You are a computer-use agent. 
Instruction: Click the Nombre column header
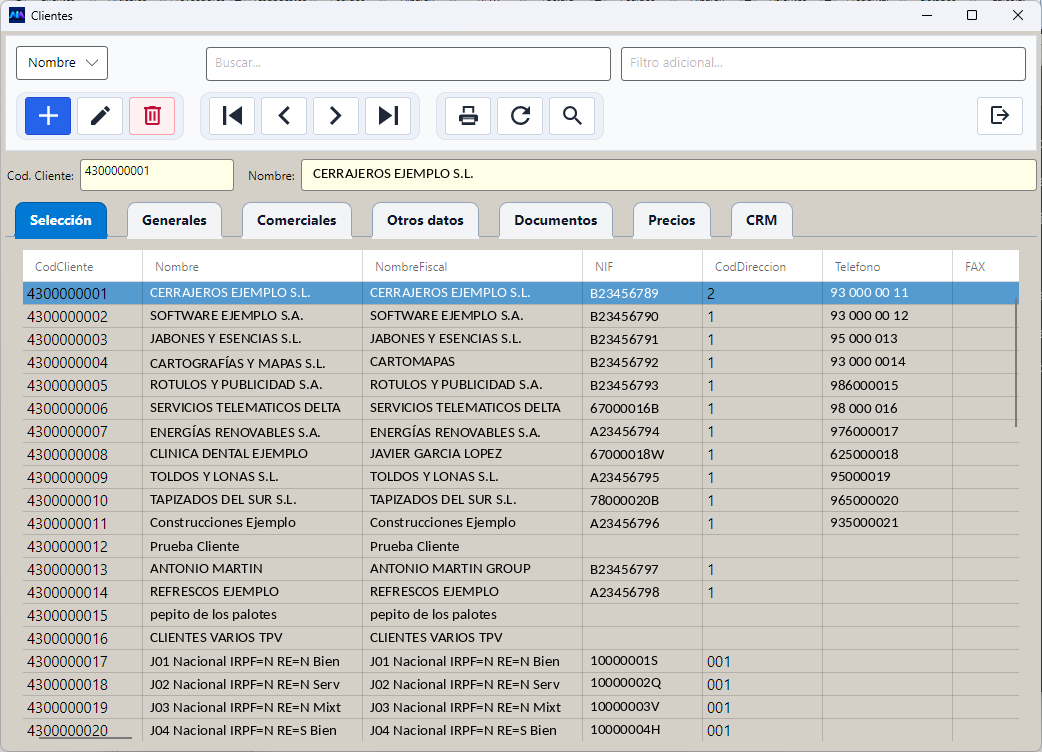pyautogui.click(x=253, y=266)
